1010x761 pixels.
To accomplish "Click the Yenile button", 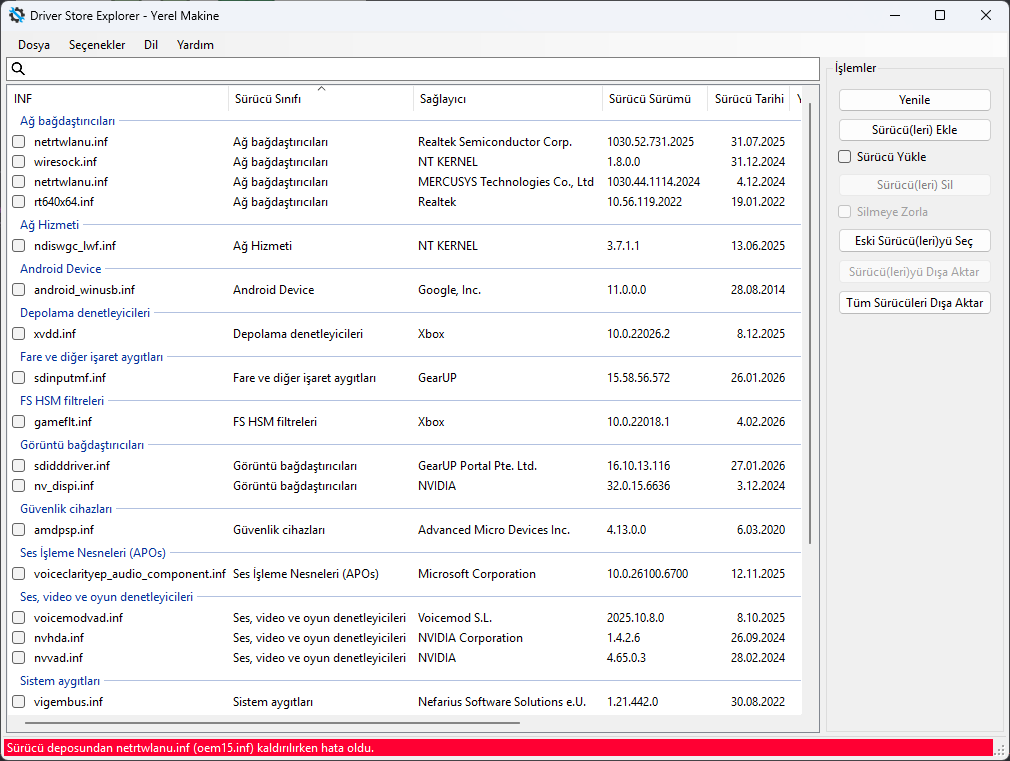I will click(914, 100).
